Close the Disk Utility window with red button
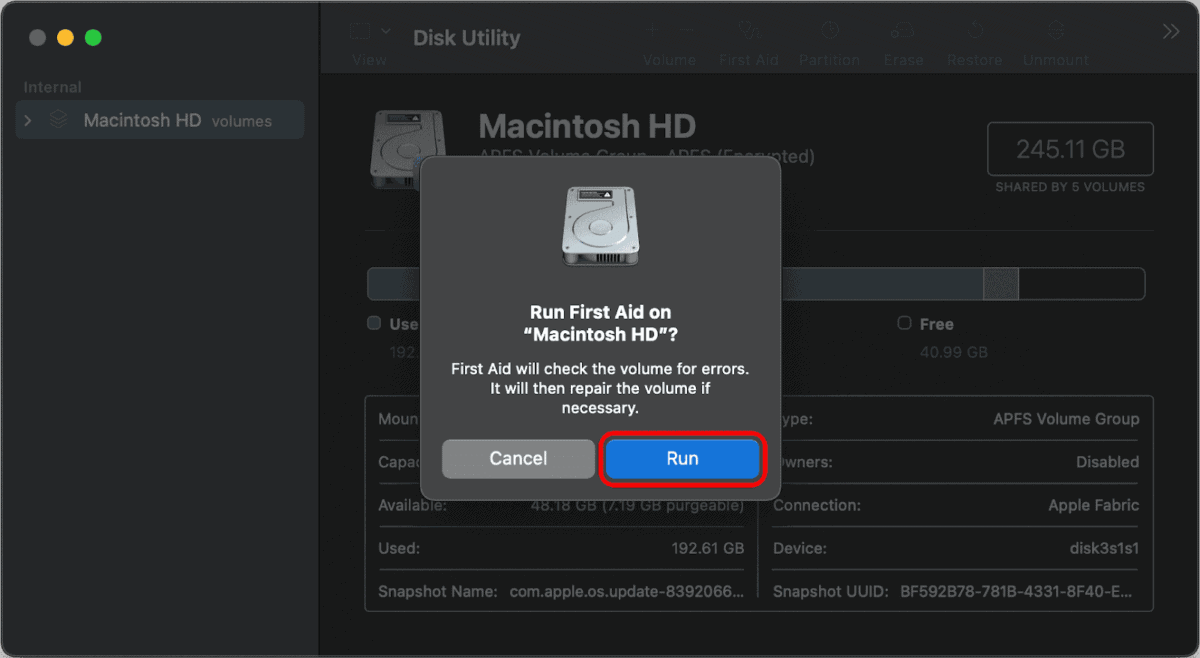The image size is (1200, 658). [x=38, y=37]
